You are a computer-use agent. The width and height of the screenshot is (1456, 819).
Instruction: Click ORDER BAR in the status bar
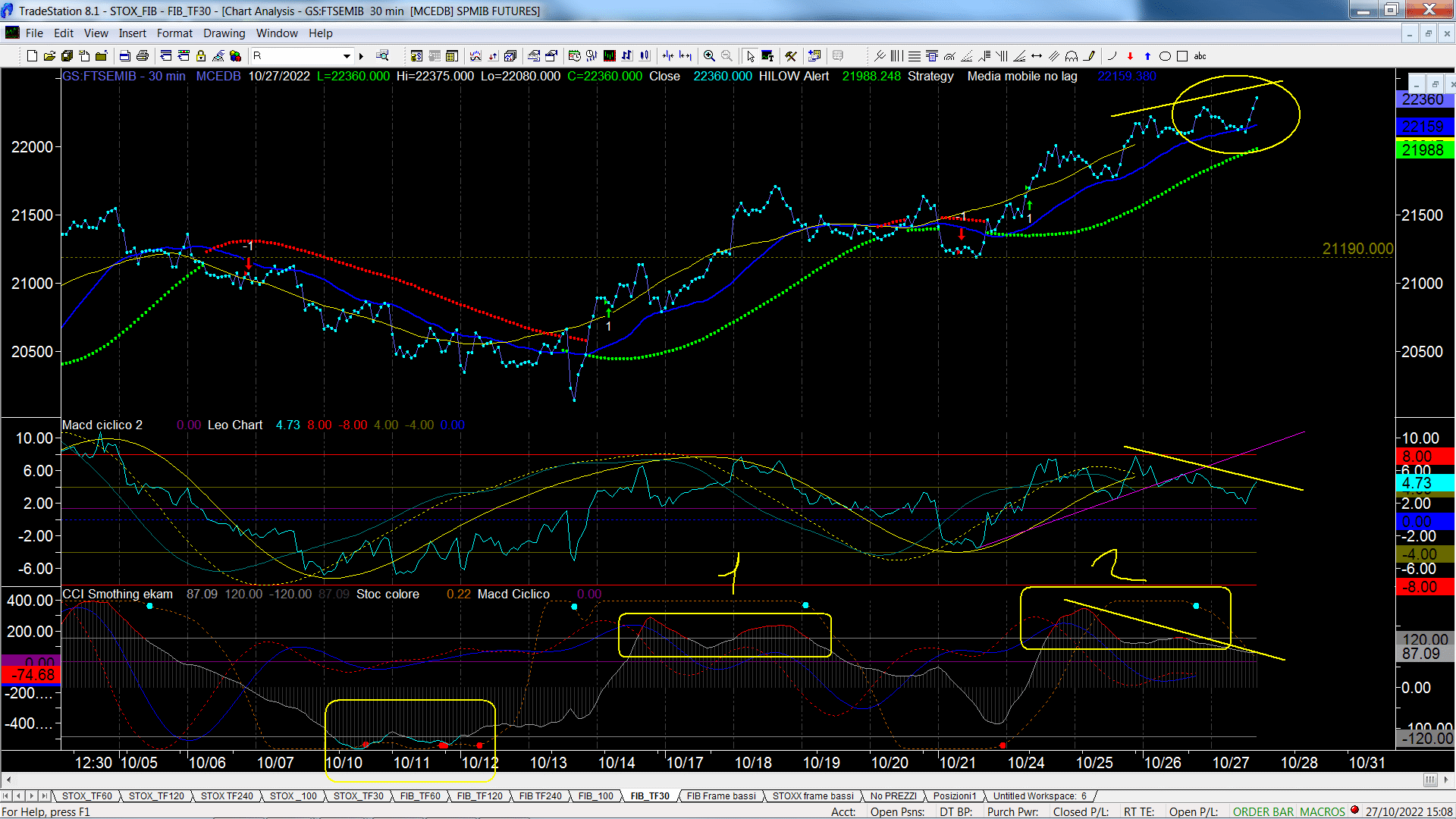coord(1263,811)
